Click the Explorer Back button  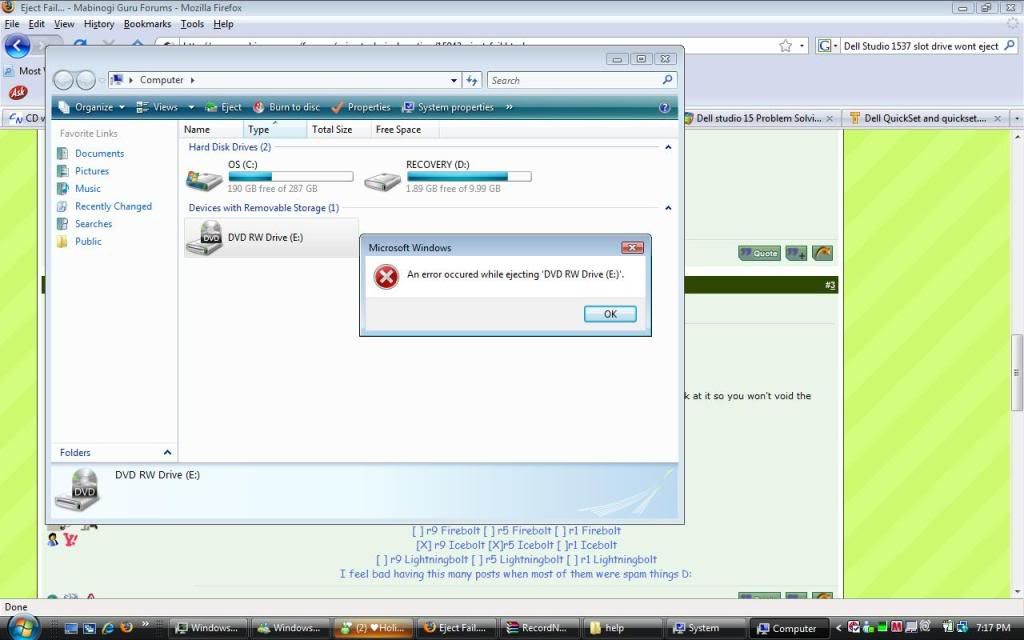[63, 80]
